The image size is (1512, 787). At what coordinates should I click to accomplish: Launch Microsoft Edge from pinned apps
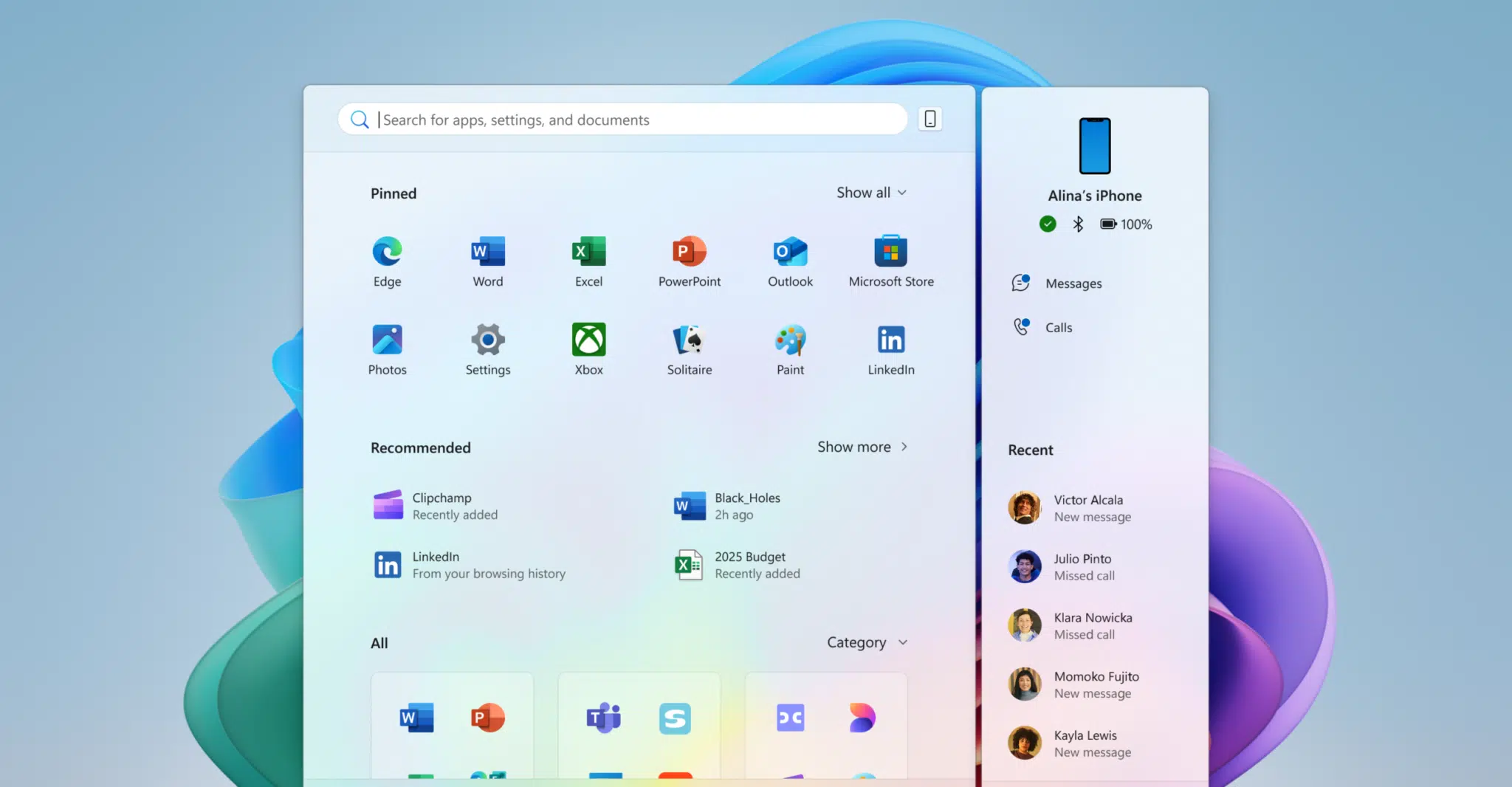coord(386,260)
